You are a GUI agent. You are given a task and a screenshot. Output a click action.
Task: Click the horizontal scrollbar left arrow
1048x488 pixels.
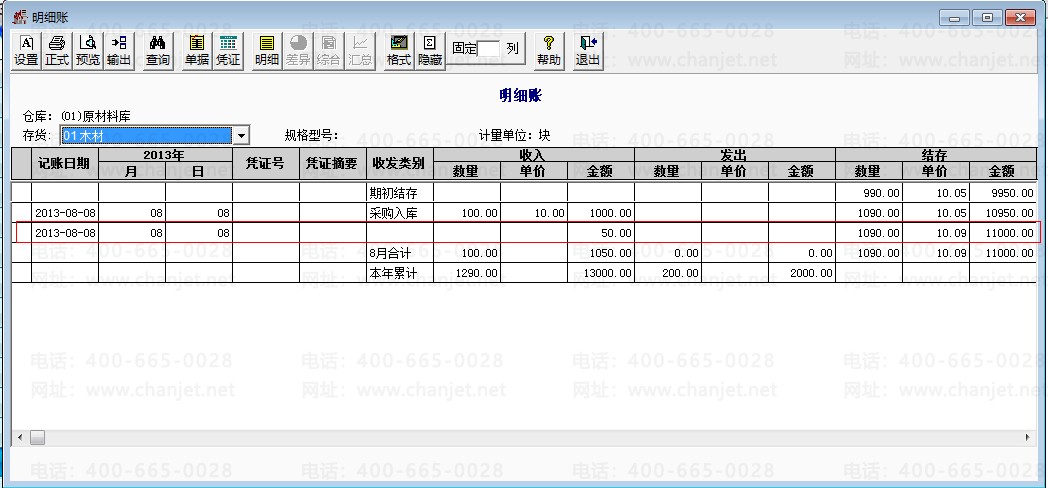(x=19, y=438)
